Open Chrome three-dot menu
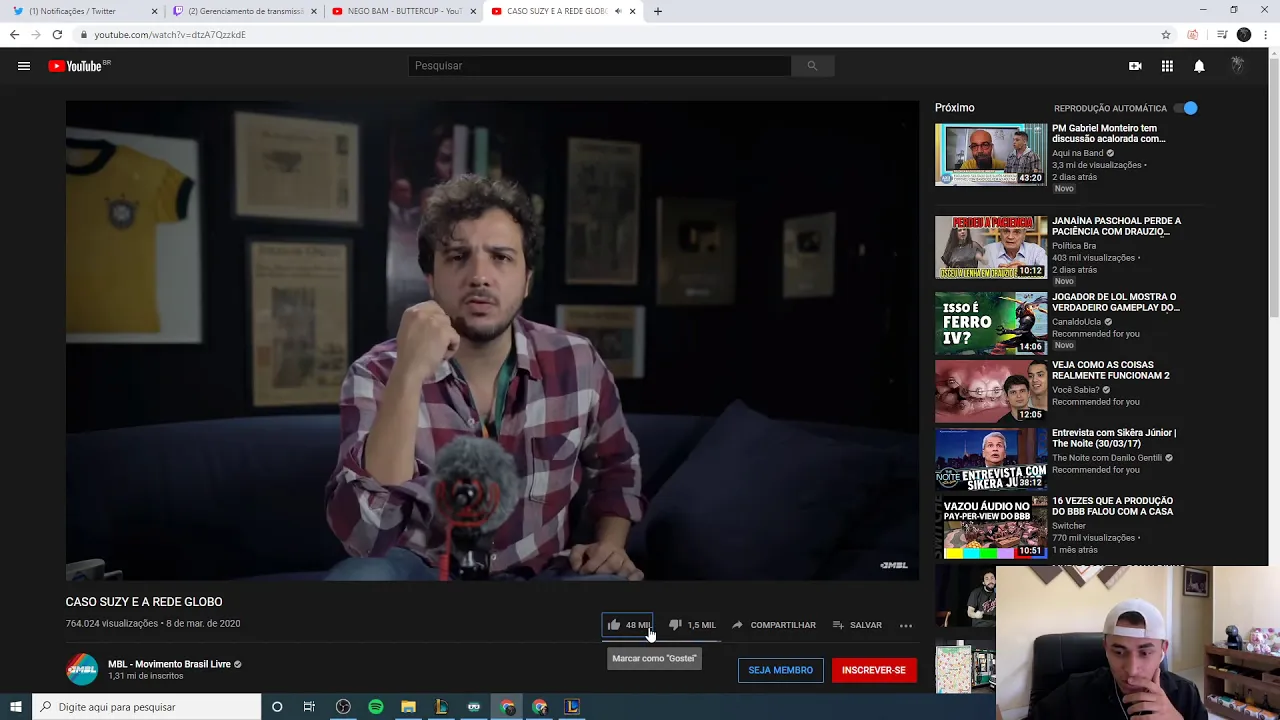 point(1266,34)
